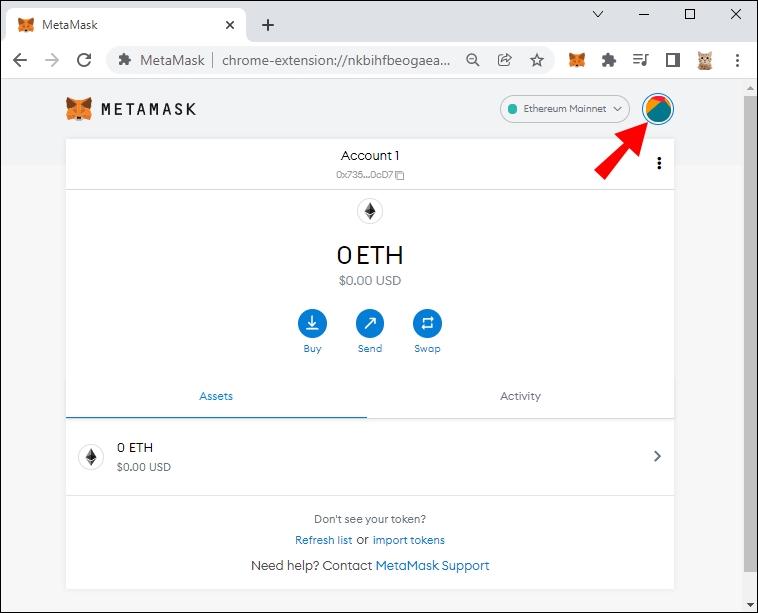Screen dimensions: 758x613
Task: Go back with browser back arrow
Action: 20,60
